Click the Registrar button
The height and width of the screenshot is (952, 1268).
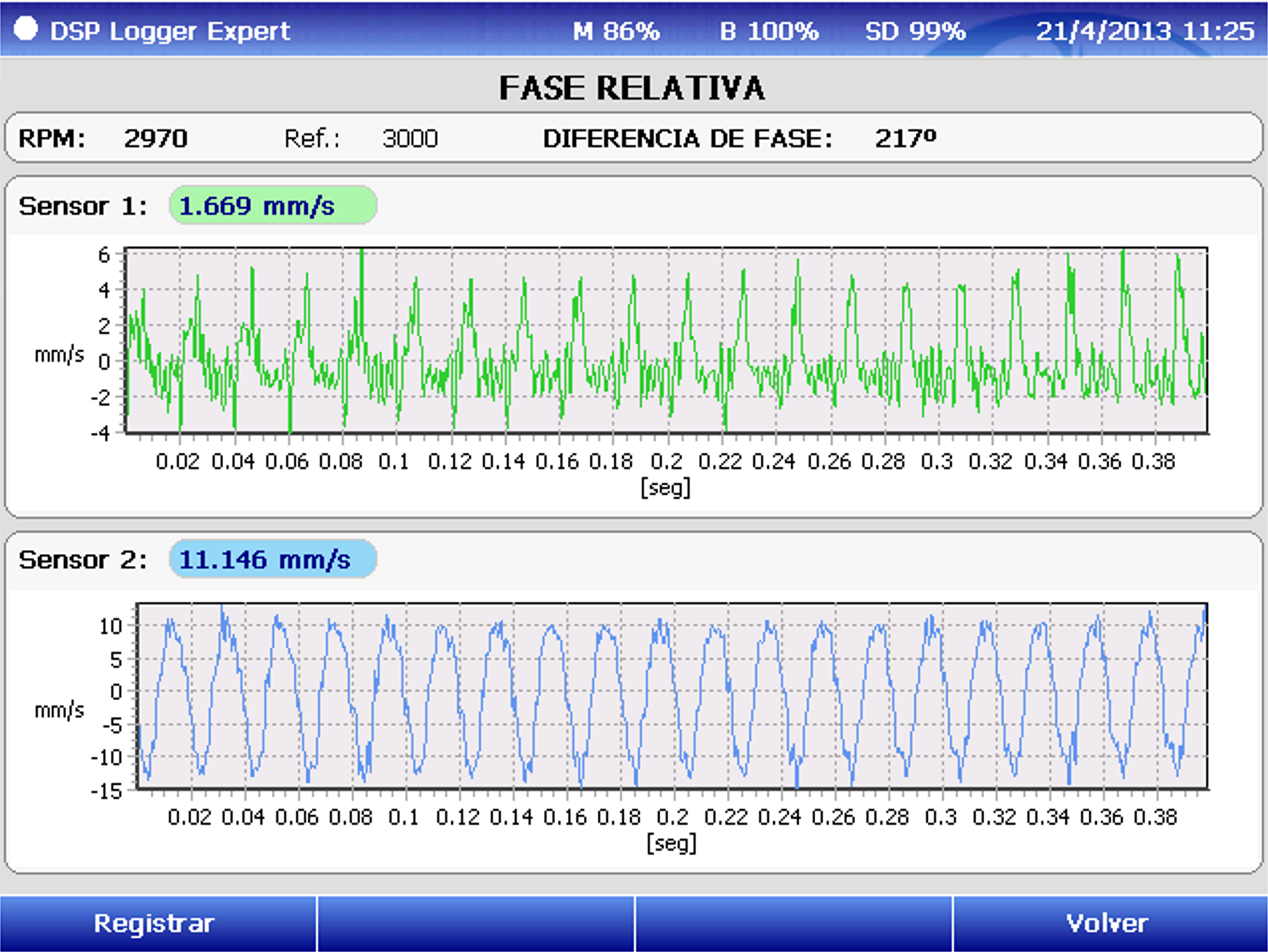[158, 923]
